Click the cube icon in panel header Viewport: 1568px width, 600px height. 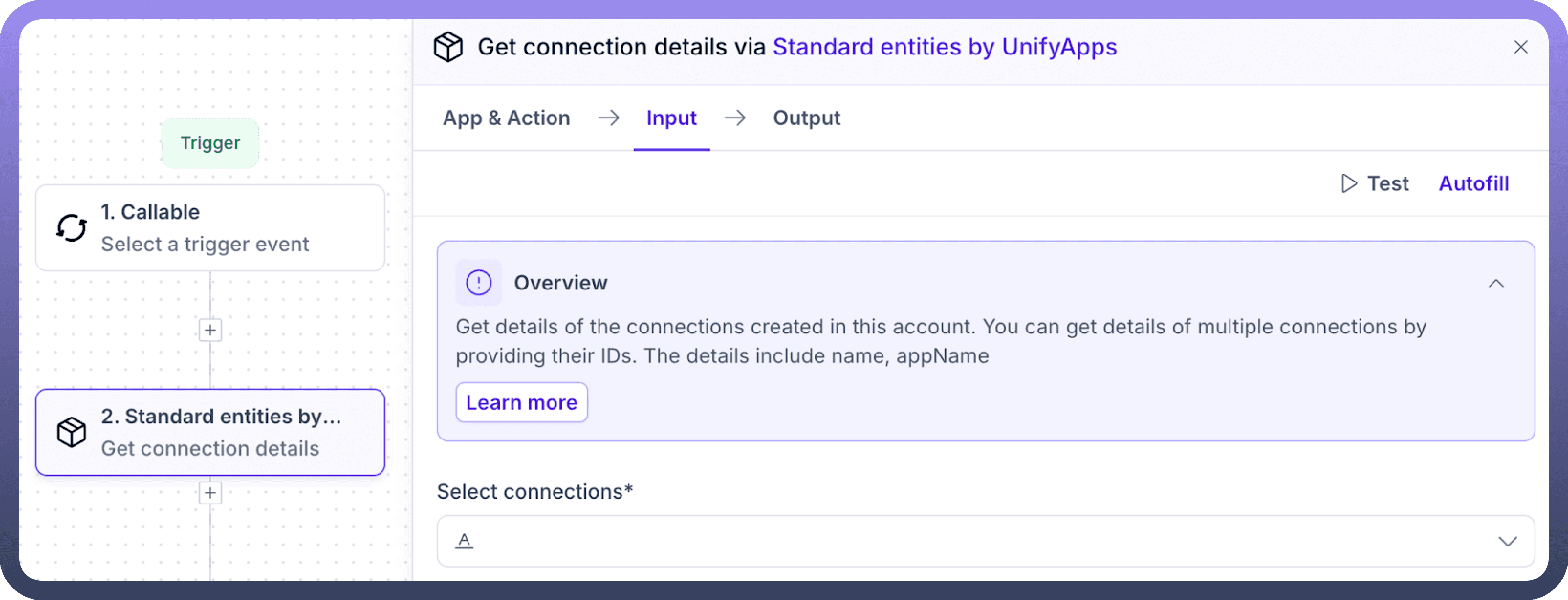pyautogui.click(x=448, y=47)
